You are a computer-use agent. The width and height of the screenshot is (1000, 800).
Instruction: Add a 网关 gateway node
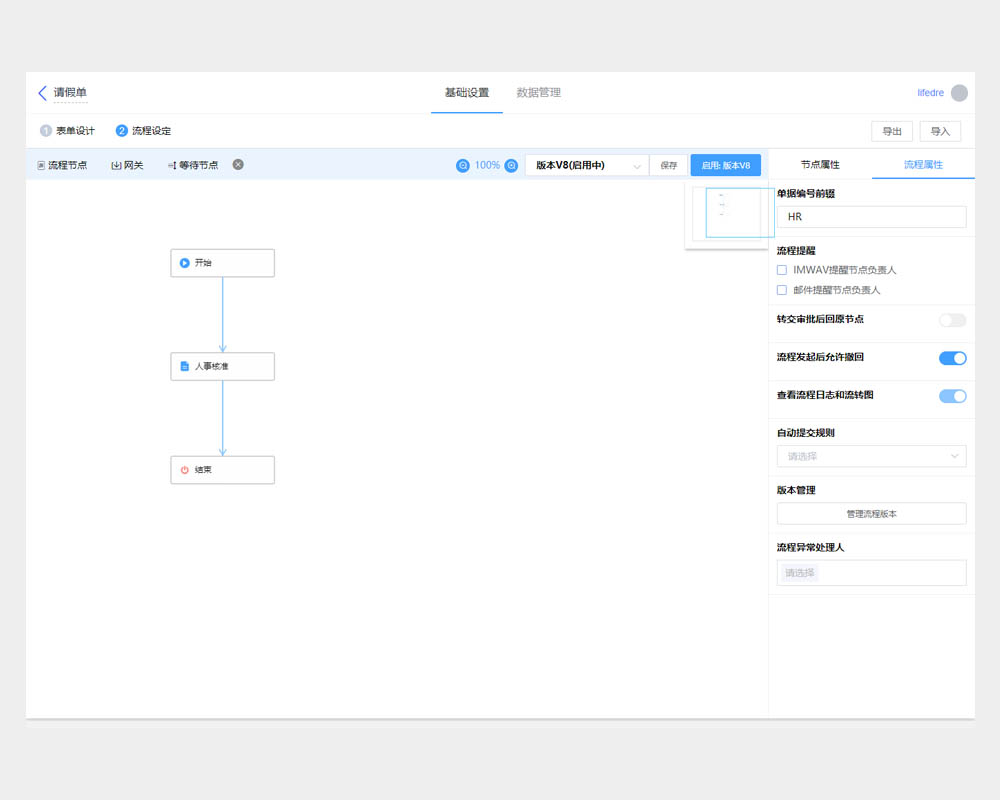(x=127, y=165)
